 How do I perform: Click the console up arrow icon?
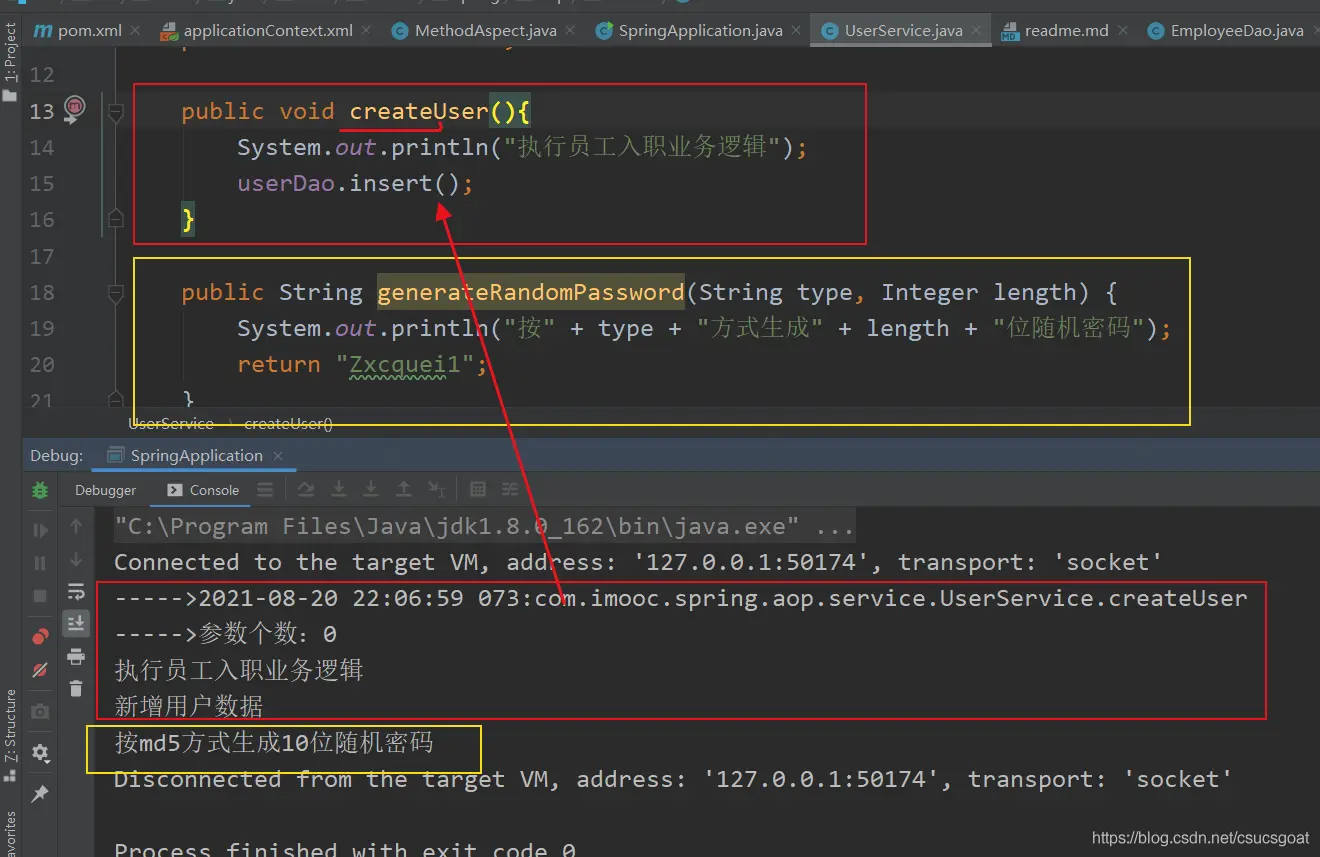pos(76,526)
